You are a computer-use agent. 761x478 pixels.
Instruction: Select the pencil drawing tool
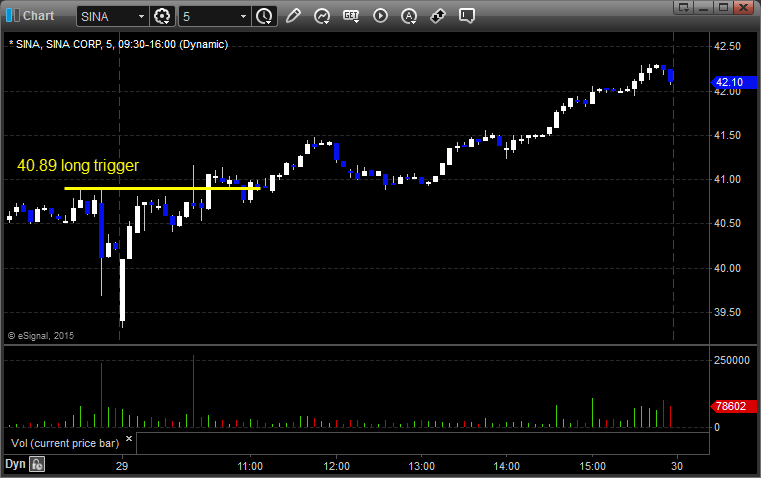293,16
